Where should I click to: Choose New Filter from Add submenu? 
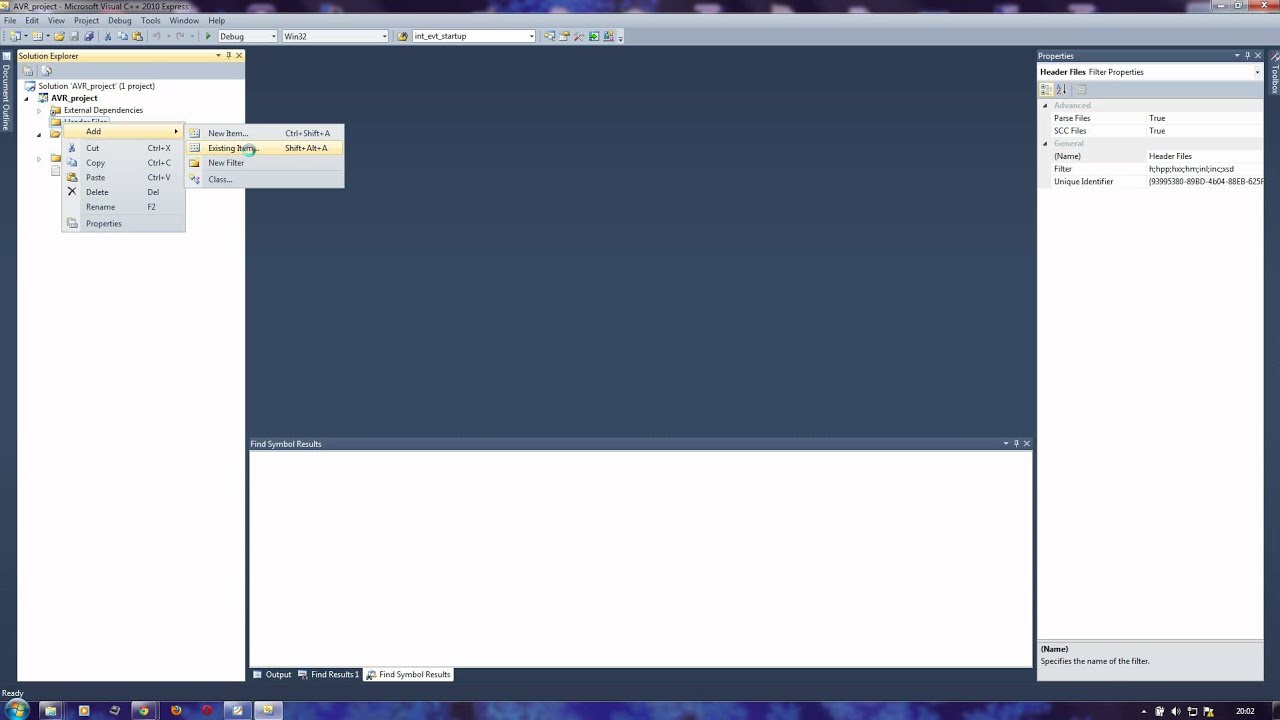tap(265, 163)
